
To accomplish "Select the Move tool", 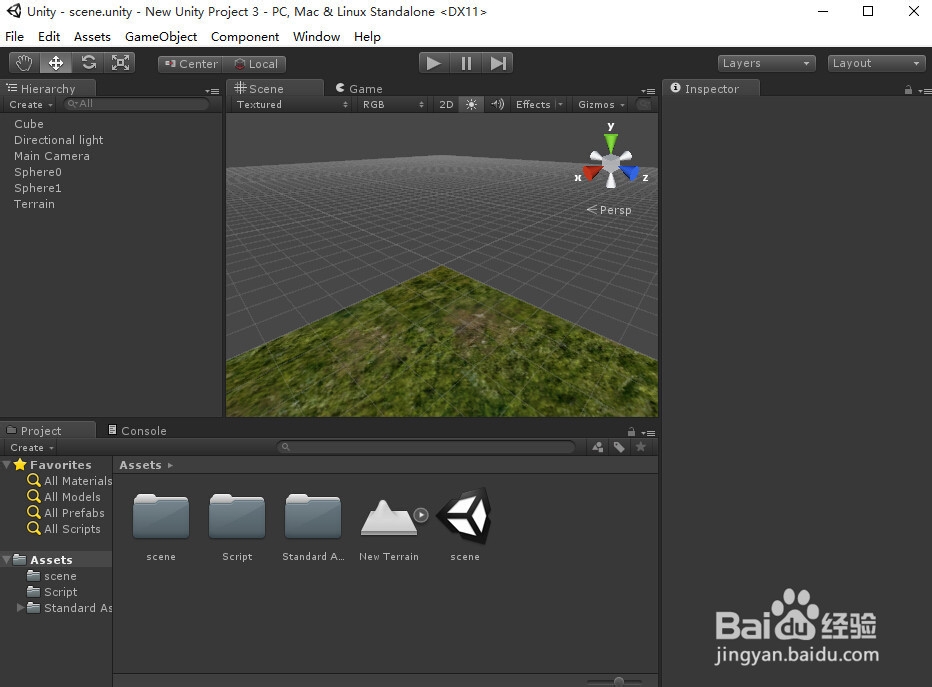I will [56, 63].
